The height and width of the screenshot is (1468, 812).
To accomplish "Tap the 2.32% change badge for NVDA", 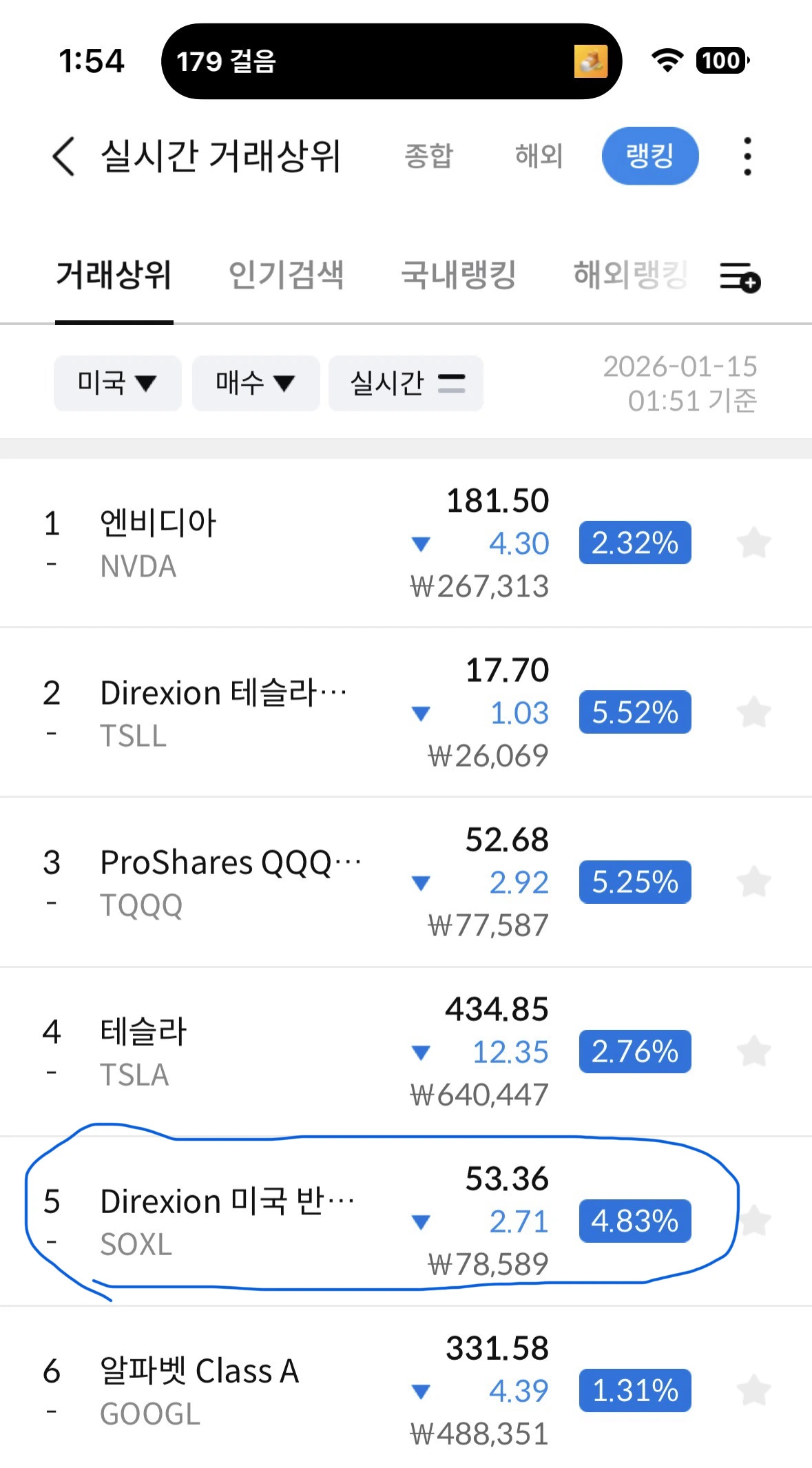I will click(x=635, y=543).
